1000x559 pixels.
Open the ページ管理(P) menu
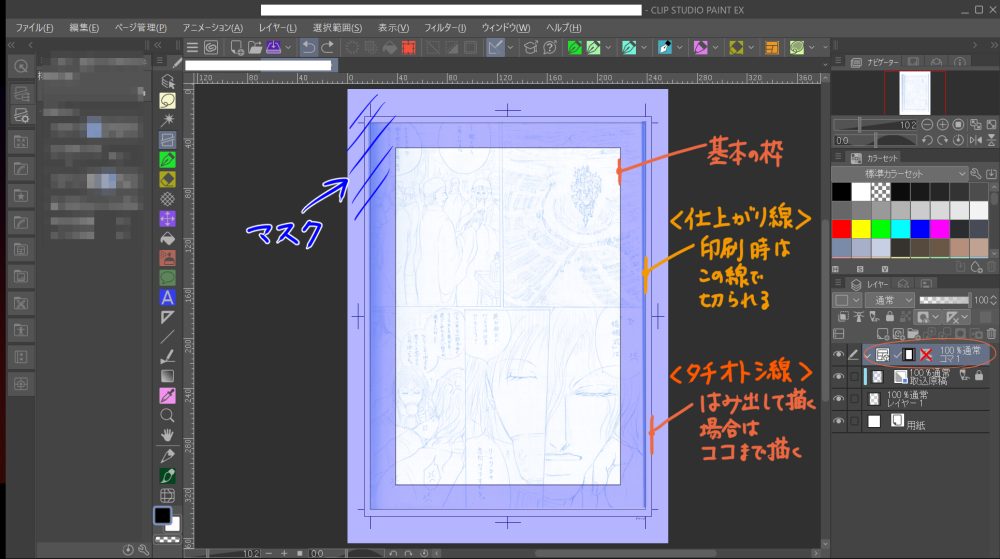click(x=140, y=28)
